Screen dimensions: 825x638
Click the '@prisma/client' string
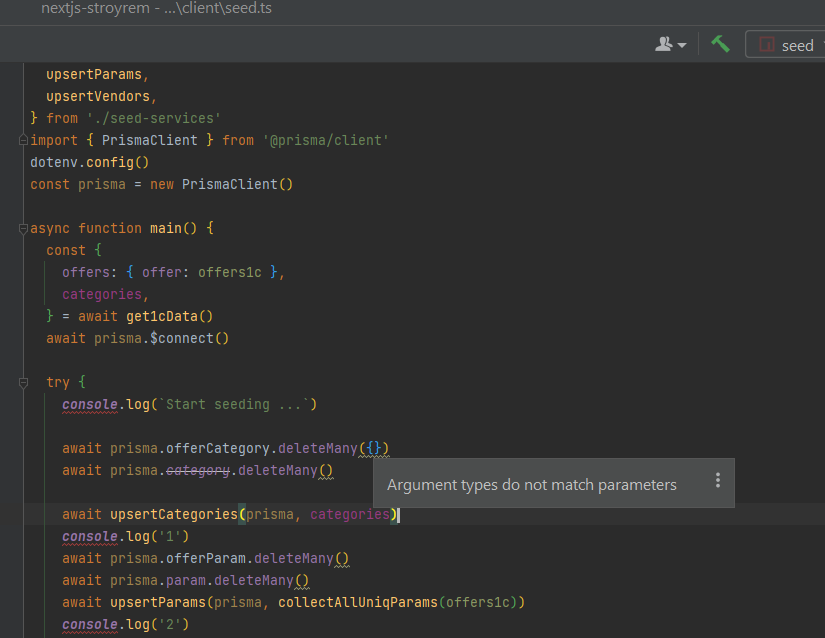click(x=326, y=140)
